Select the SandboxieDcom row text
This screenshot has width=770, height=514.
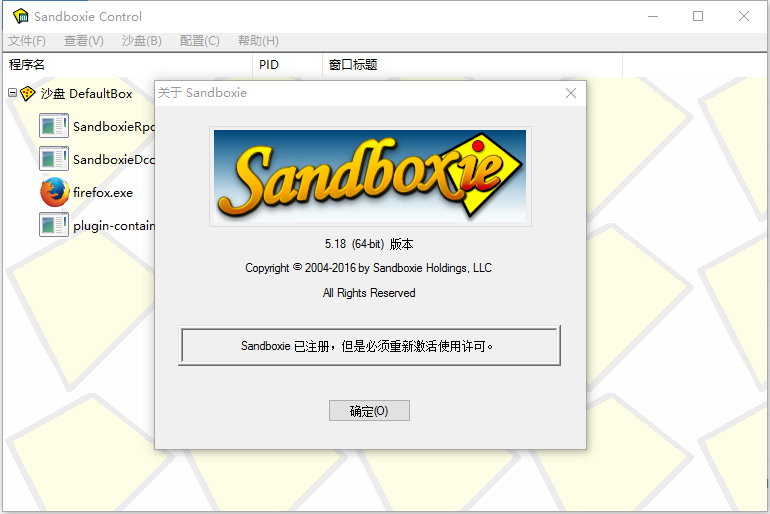coord(113,160)
